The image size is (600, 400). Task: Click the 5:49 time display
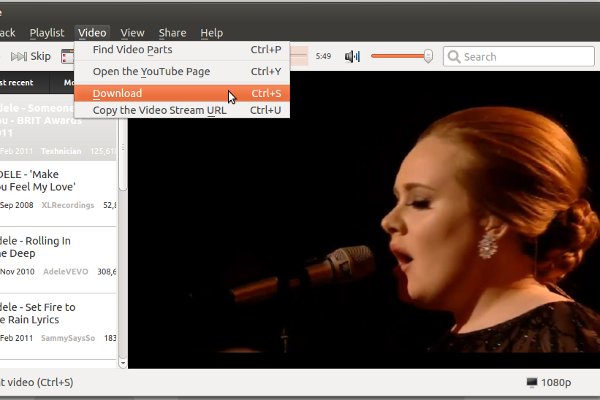(x=323, y=57)
